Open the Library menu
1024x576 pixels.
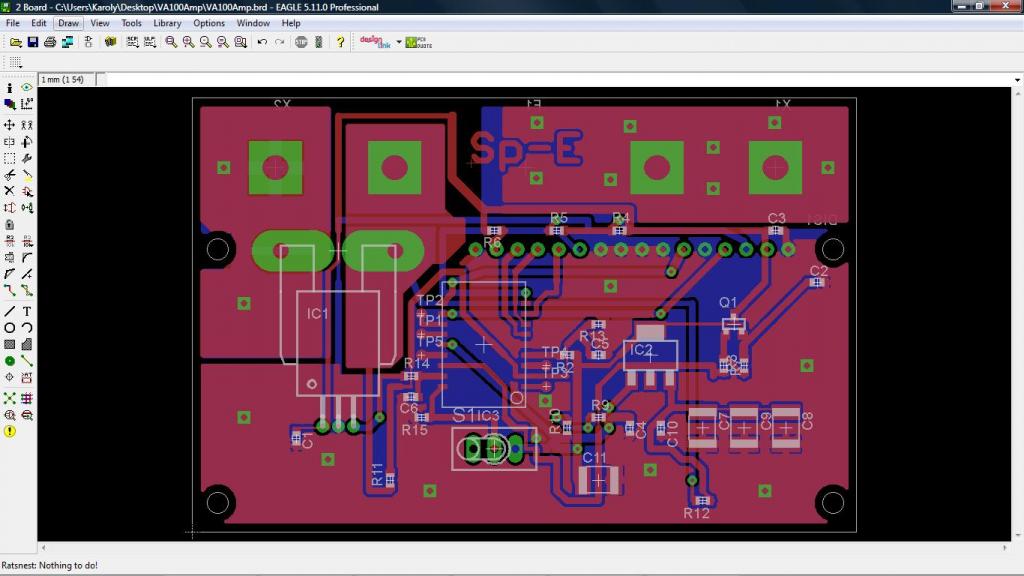[x=167, y=23]
